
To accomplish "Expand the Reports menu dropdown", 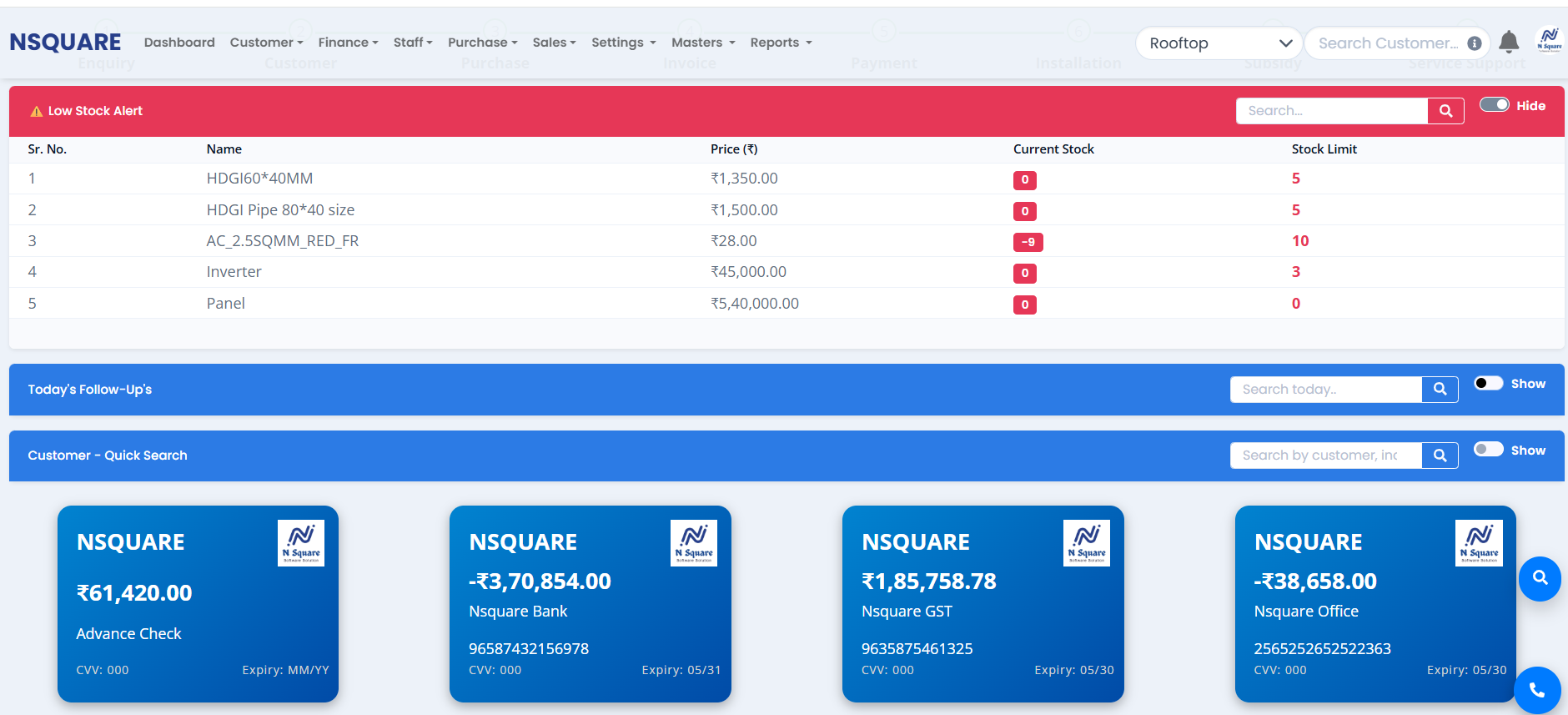I will [780, 43].
